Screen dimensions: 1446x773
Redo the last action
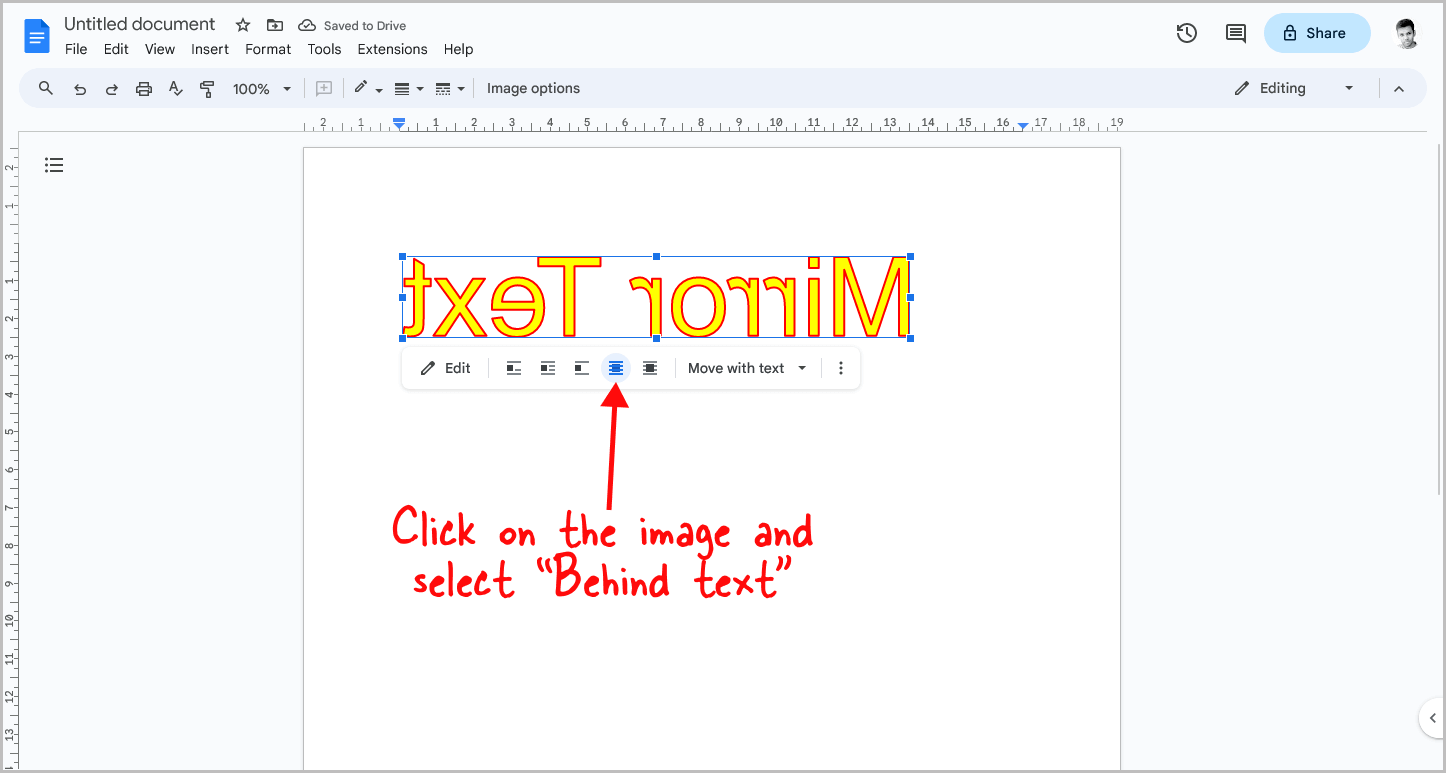click(111, 88)
